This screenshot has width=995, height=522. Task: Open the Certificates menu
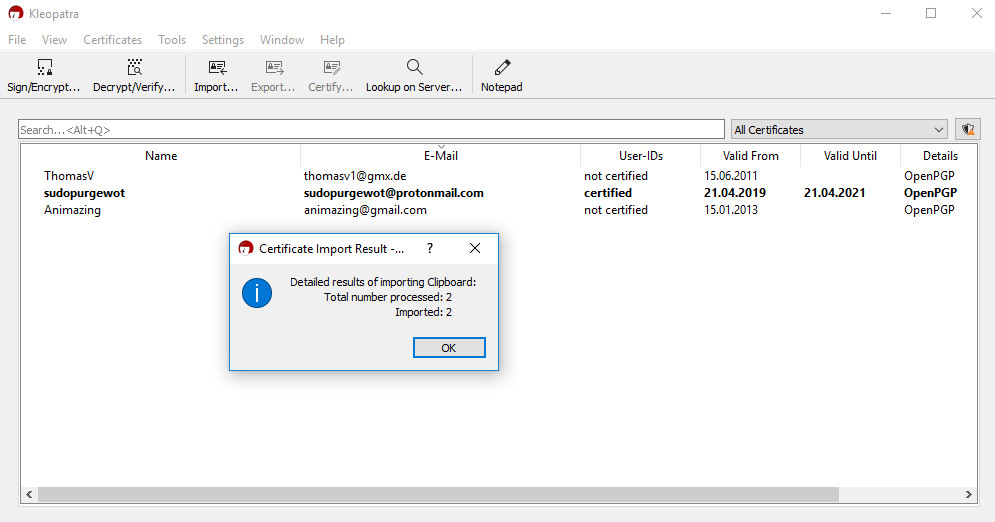coord(113,40)
